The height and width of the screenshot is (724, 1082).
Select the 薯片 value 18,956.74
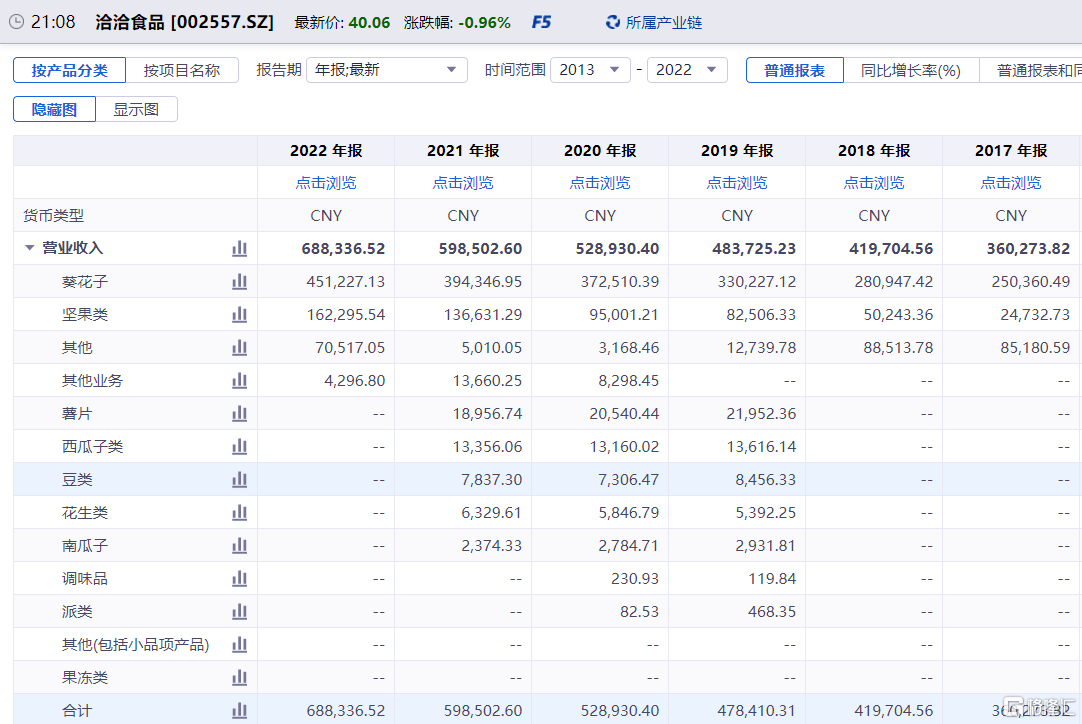[x=487, y=413]
